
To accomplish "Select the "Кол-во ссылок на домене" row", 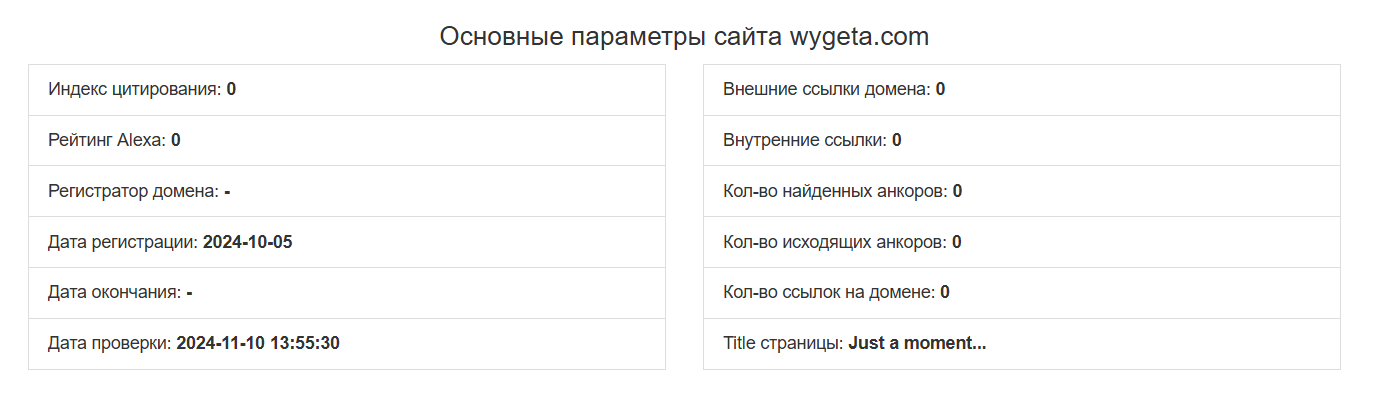I will (1021, 294).
